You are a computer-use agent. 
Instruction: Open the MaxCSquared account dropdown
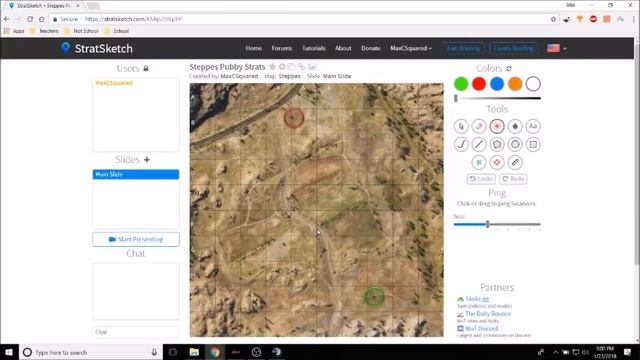[x=411, y=48]
